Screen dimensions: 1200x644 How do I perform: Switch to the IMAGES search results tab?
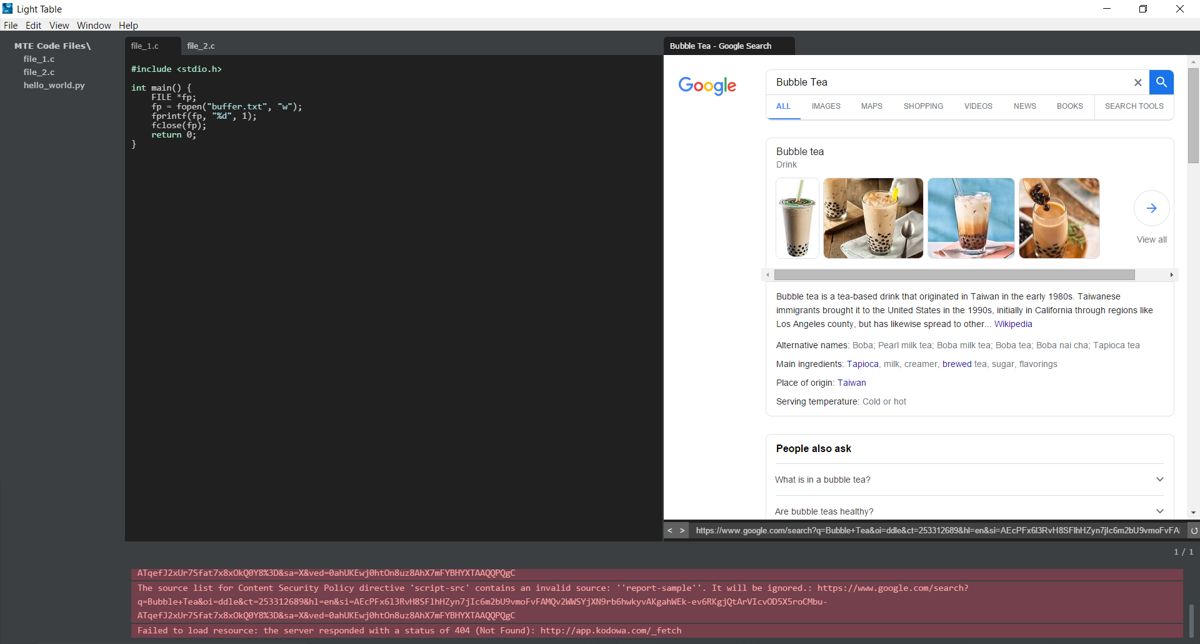[826, 106]
